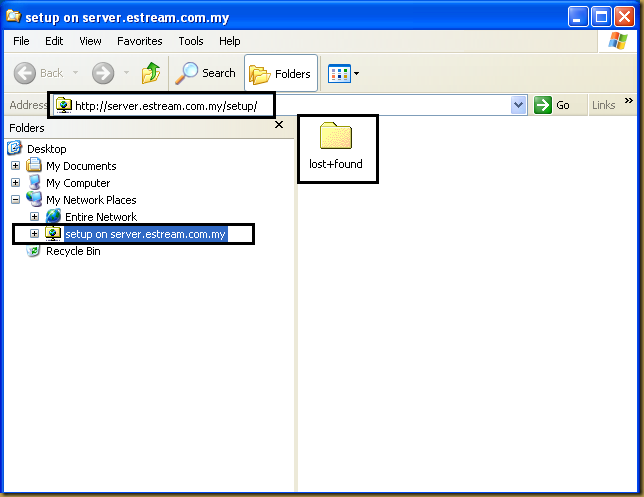Click the Windows flag logo
Image resolution: width=644 pixels, height=497 pixels.
[618, 41]
